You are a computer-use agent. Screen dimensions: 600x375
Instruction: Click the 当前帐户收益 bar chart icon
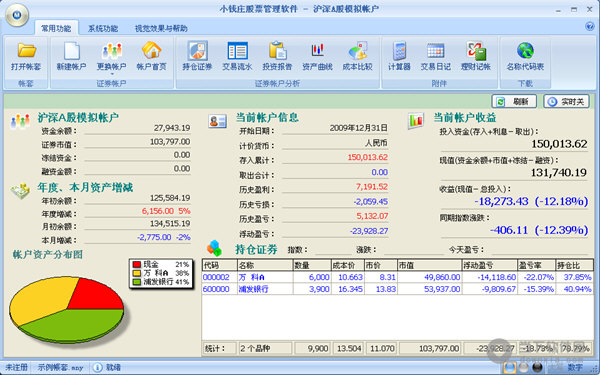point(416,121)
